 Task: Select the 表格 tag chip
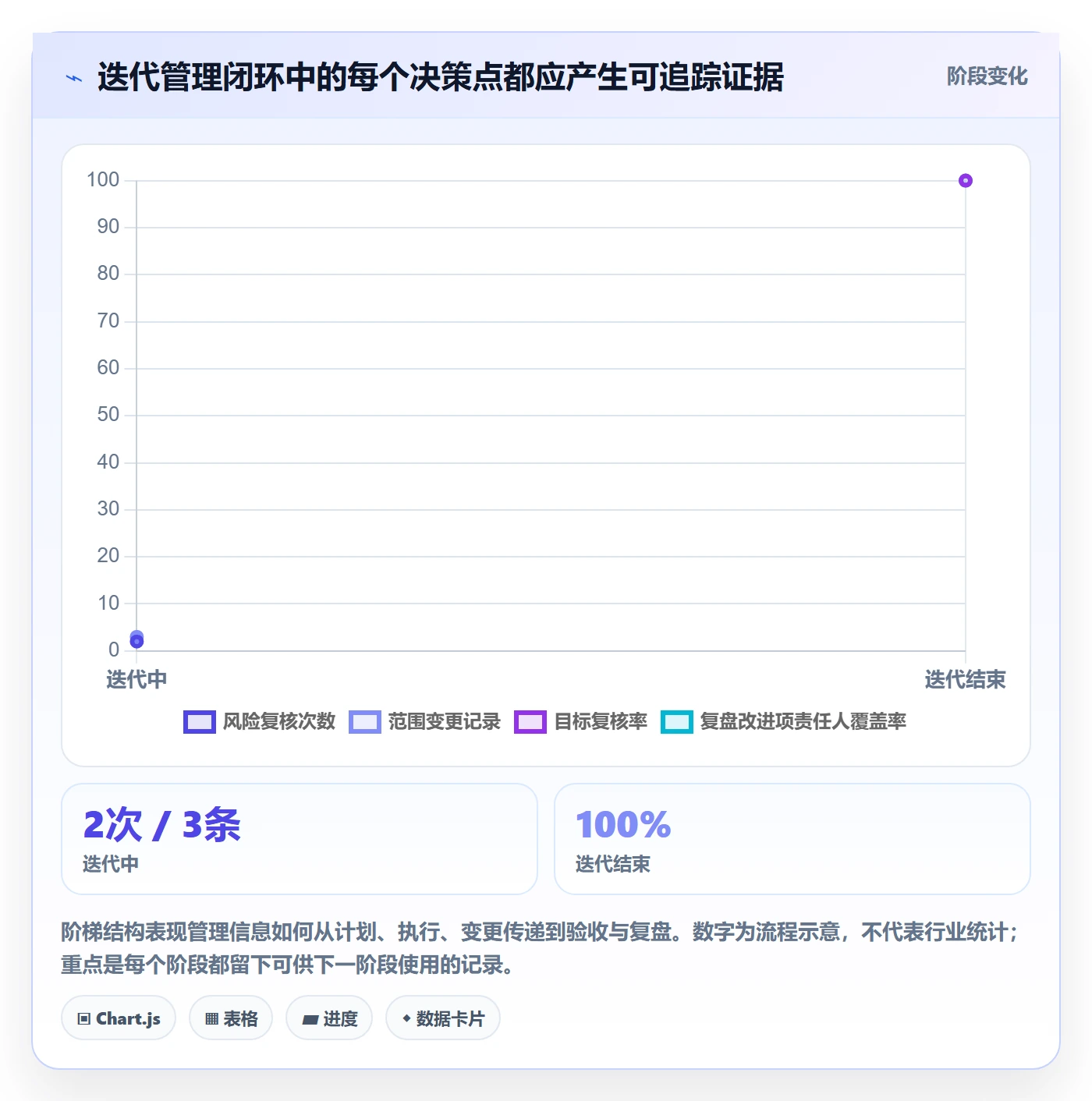click(x=231, y=1018)
